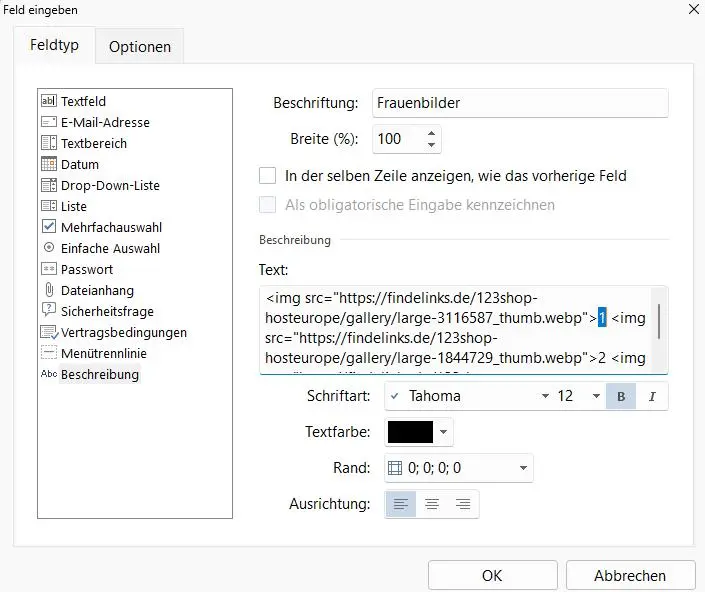Select Mehrfachauswahl field type
Image resolution: width=705 pixels, height=592 pixels.
point(110,227)
